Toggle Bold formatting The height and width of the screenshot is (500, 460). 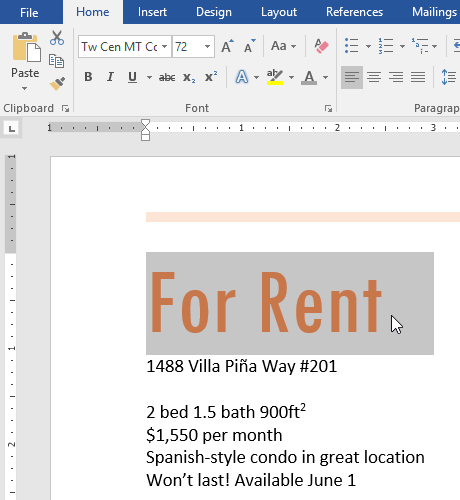click(x=88, y=77)
